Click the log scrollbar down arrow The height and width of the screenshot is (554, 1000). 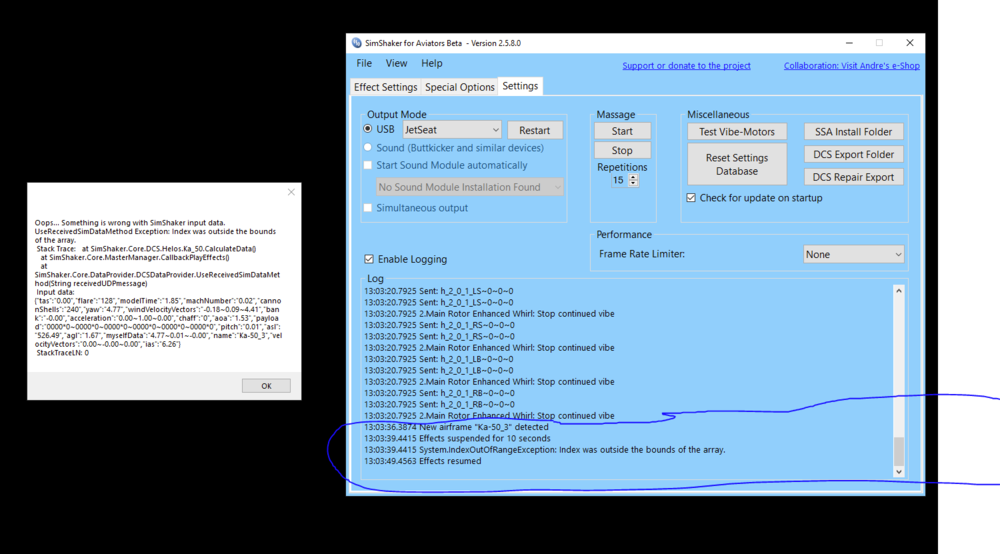[899, 472]
